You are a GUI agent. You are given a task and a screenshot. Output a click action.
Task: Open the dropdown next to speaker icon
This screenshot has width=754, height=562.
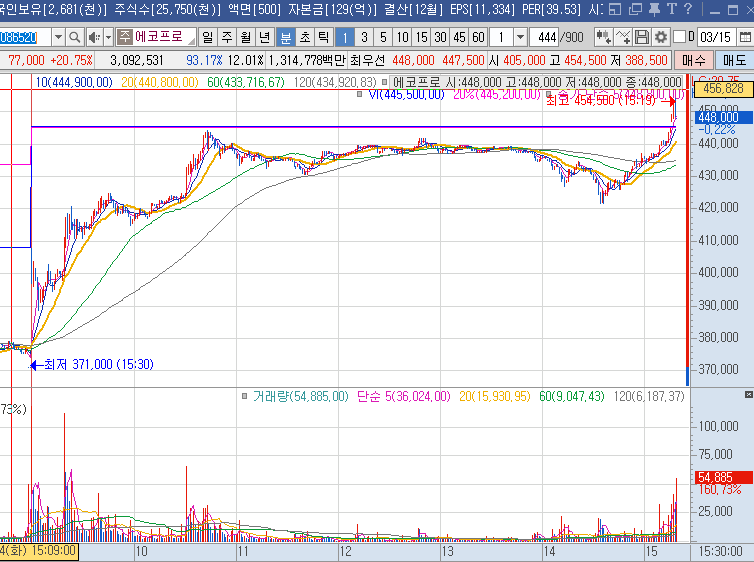point(108,37)
